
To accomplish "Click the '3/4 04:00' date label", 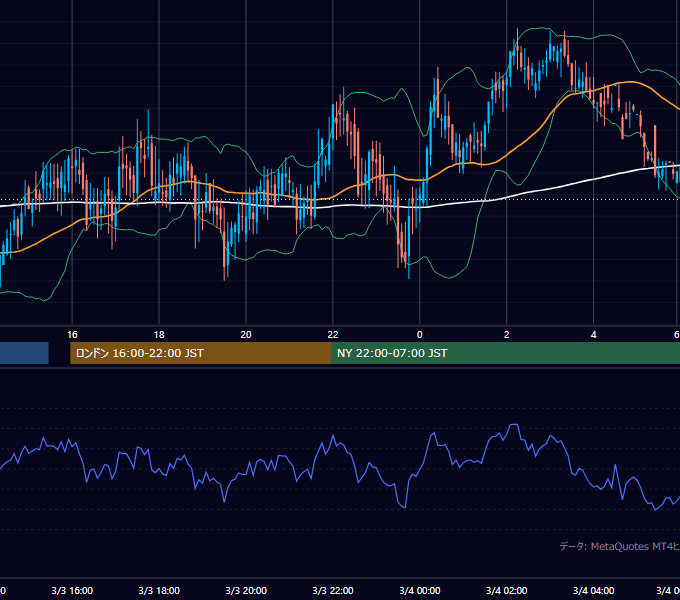I will point(594,590).
